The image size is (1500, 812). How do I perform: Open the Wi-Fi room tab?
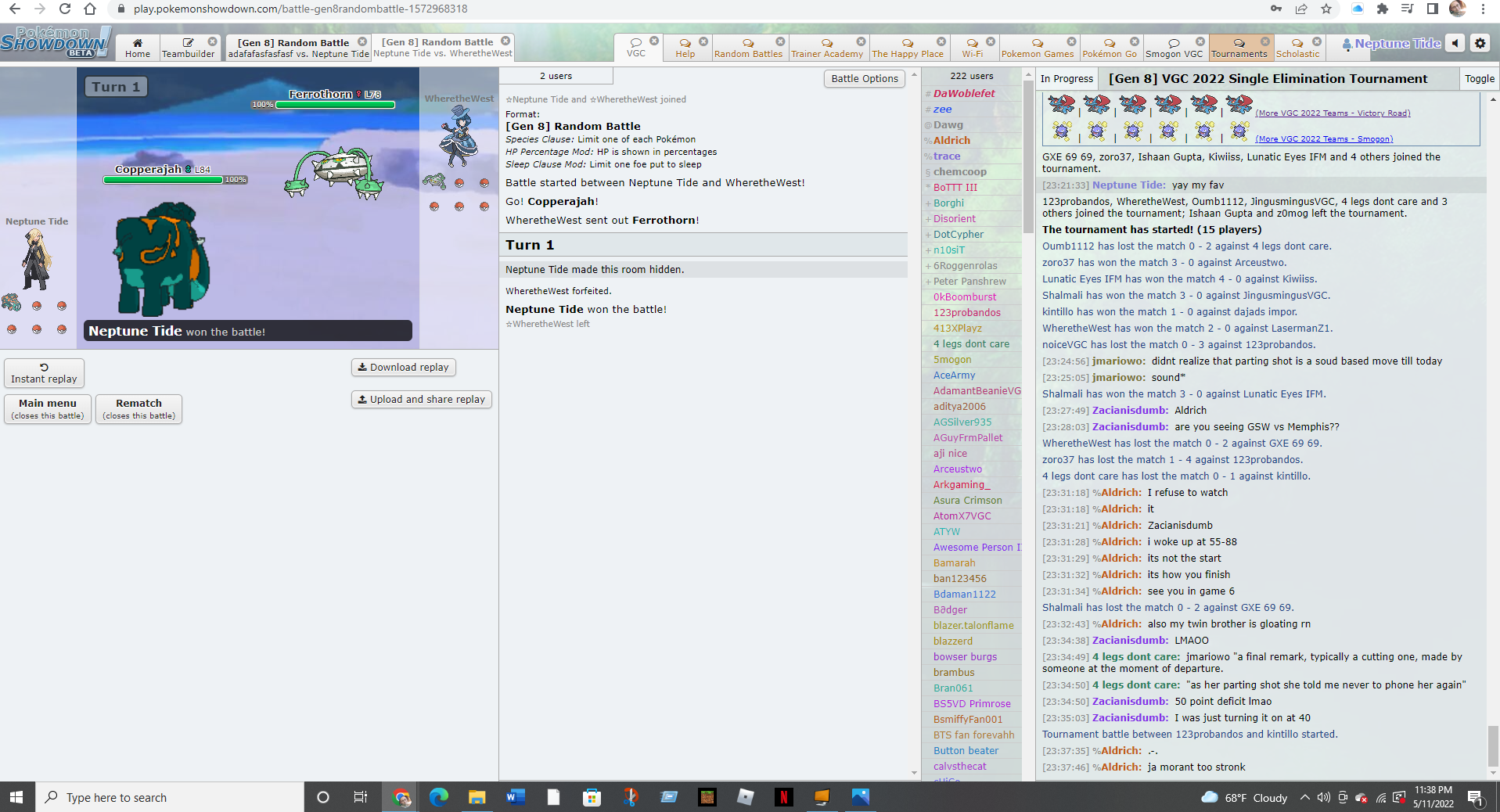pyautogui.click(x=973, y=48)
